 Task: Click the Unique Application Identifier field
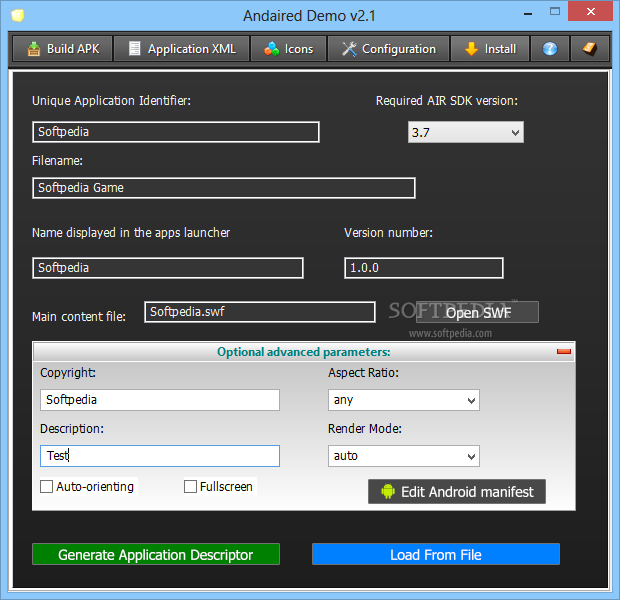coord(176,132)
